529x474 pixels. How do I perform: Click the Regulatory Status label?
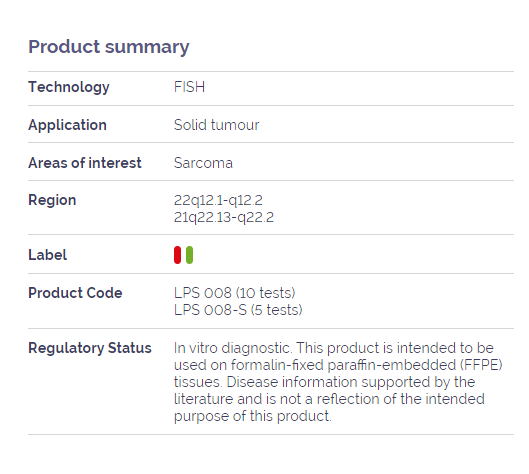point(90,348)
